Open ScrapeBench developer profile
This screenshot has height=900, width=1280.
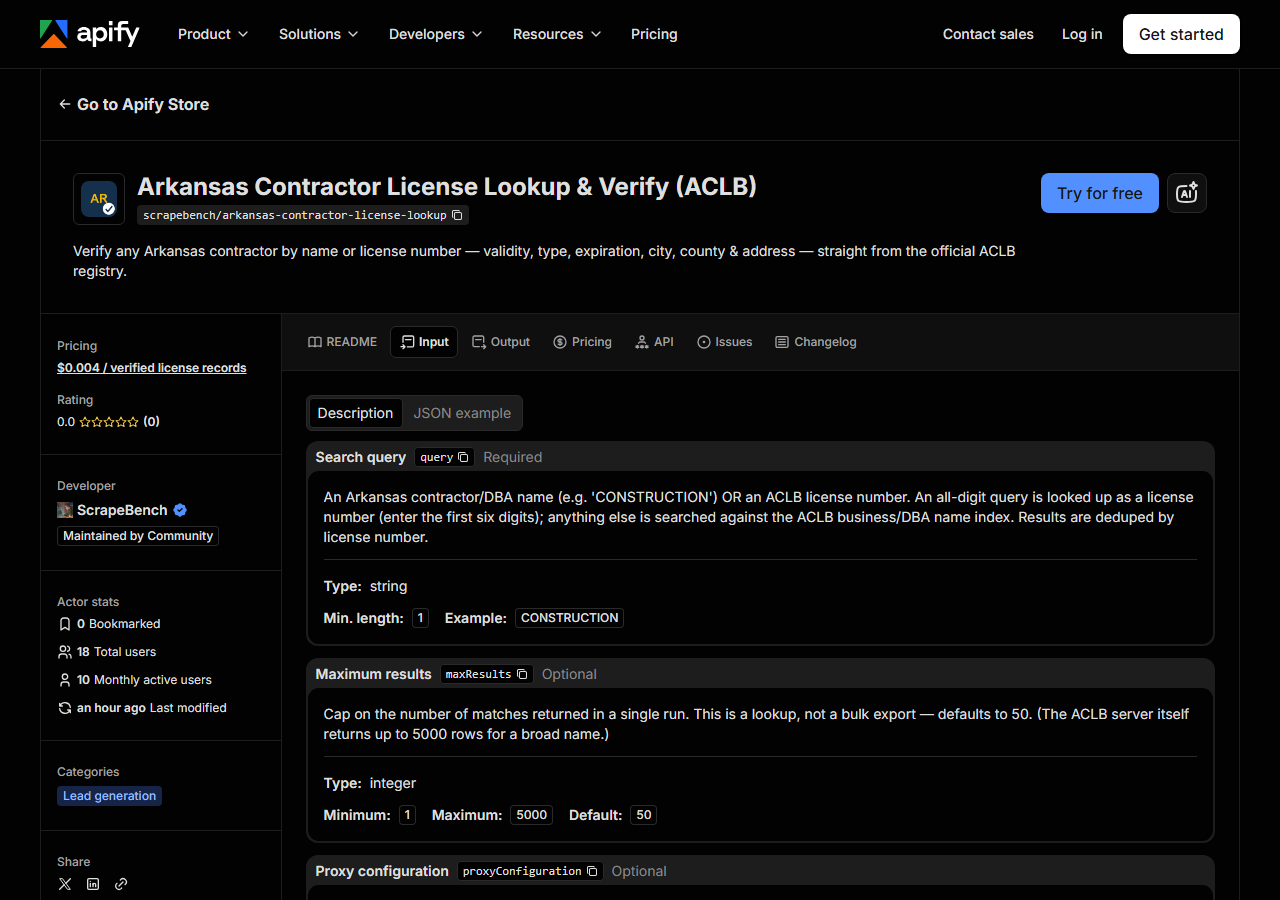122,510
